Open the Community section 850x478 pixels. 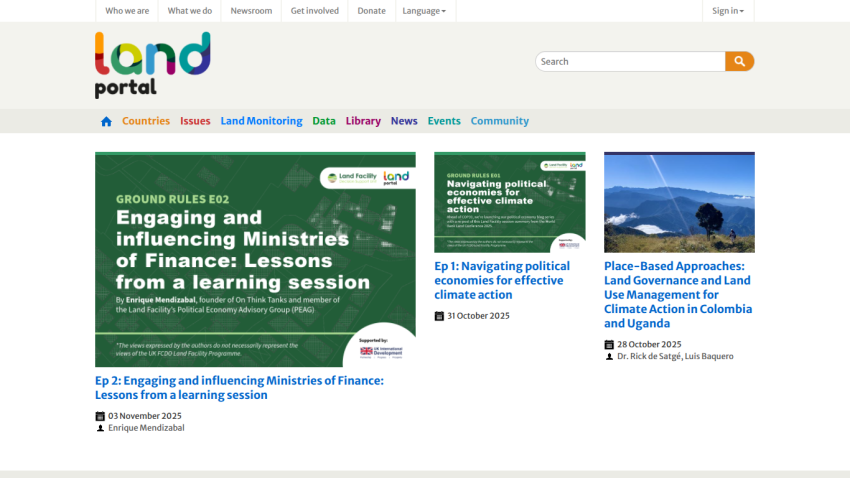coord(500,121)
